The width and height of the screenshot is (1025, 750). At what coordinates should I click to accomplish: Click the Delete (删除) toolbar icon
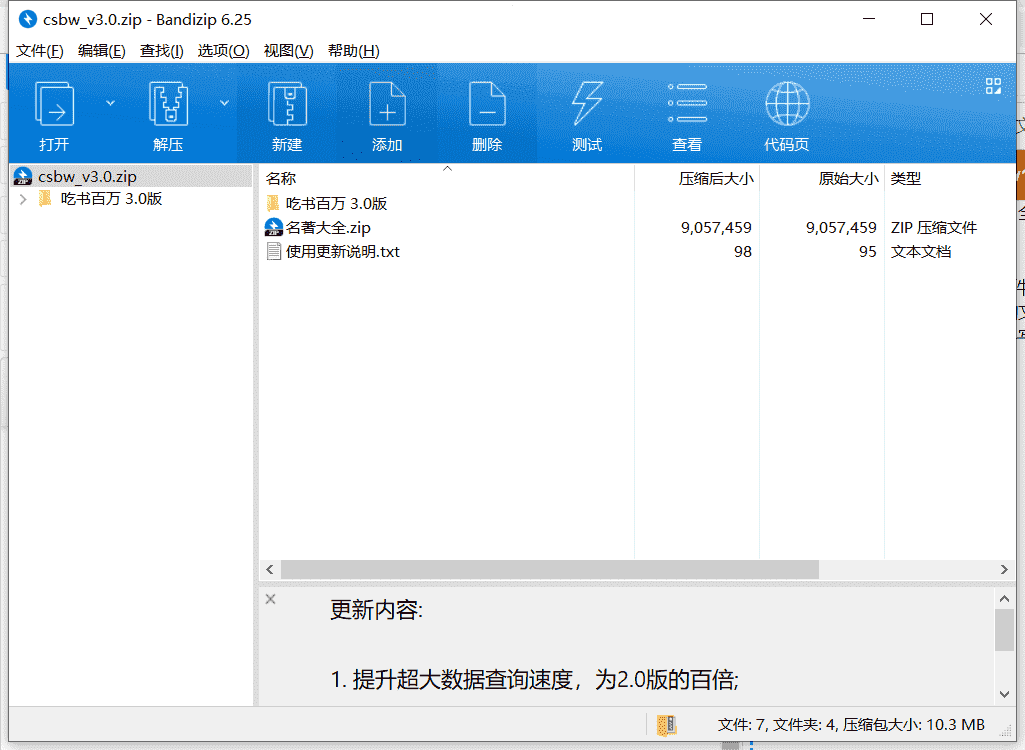point(487,104)
